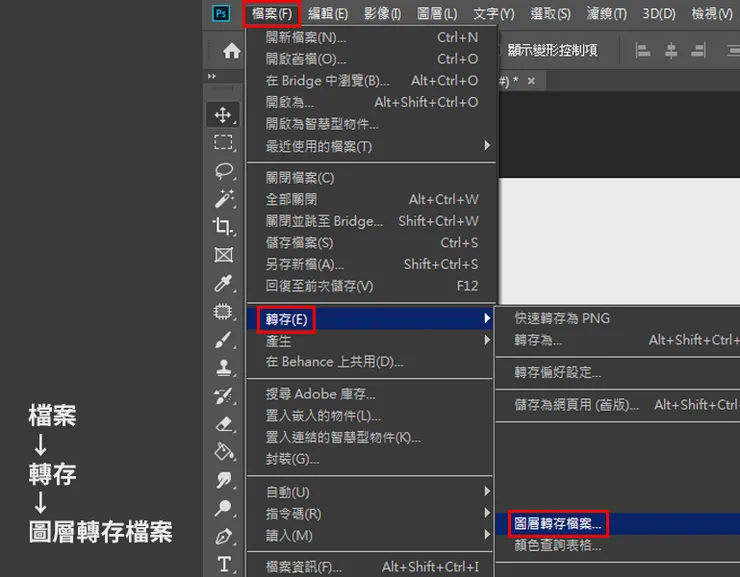Image resolution: width=740 pixels, height=577 pixels.
Task: Click the align left edges icon
Action: [642, 50]
